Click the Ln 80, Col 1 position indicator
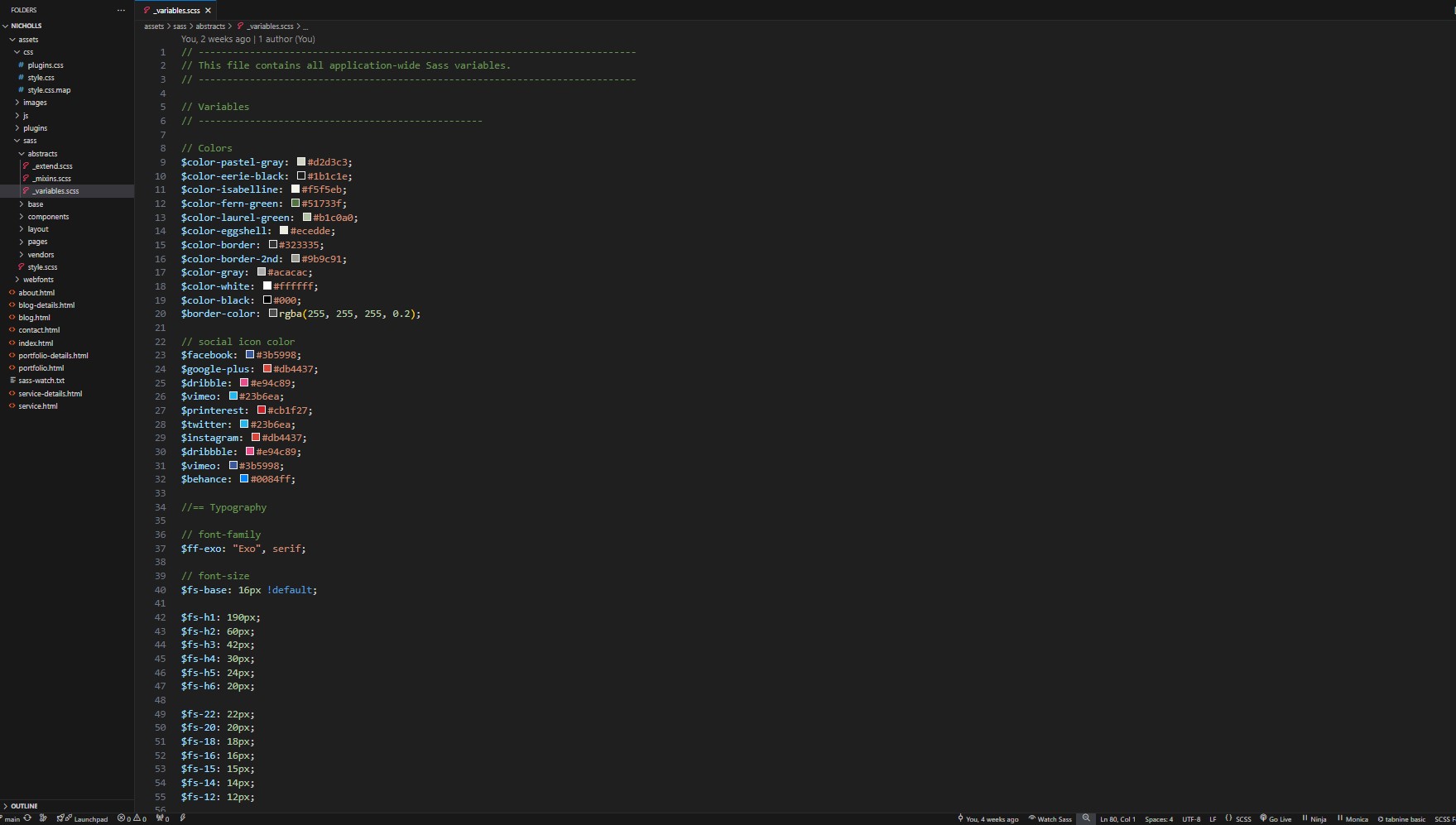The image size is (1456, 825). tap(1117, 819)
